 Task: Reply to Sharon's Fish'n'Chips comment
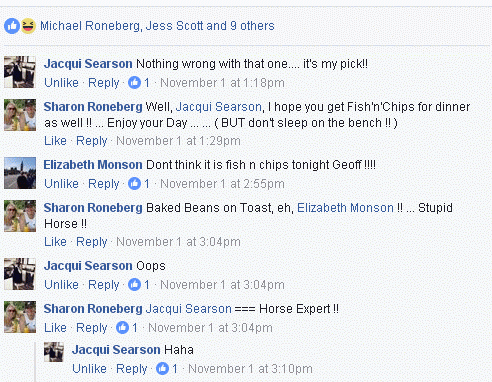click(92, 141)
